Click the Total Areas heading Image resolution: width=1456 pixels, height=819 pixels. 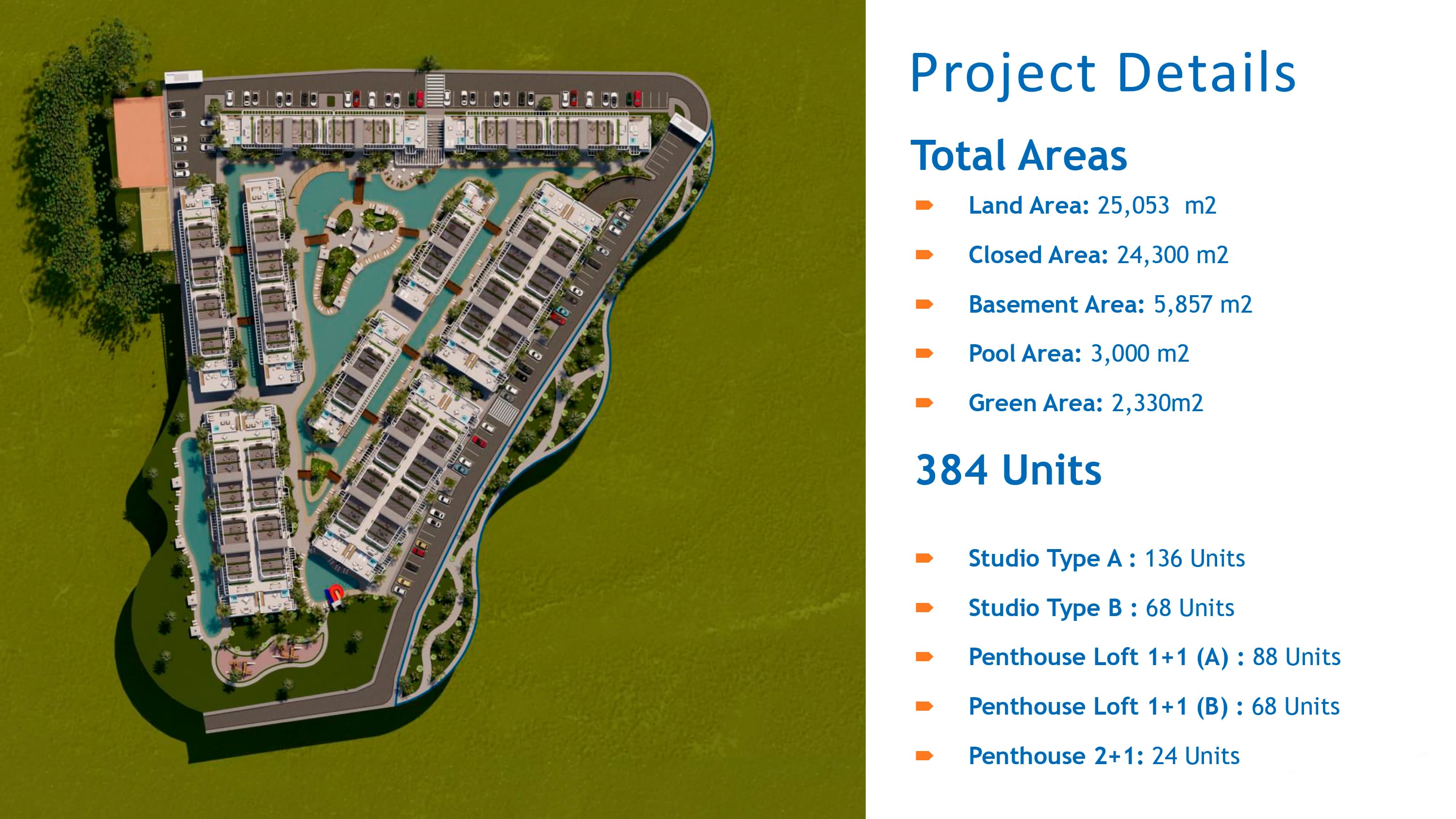coord(1019,155)
